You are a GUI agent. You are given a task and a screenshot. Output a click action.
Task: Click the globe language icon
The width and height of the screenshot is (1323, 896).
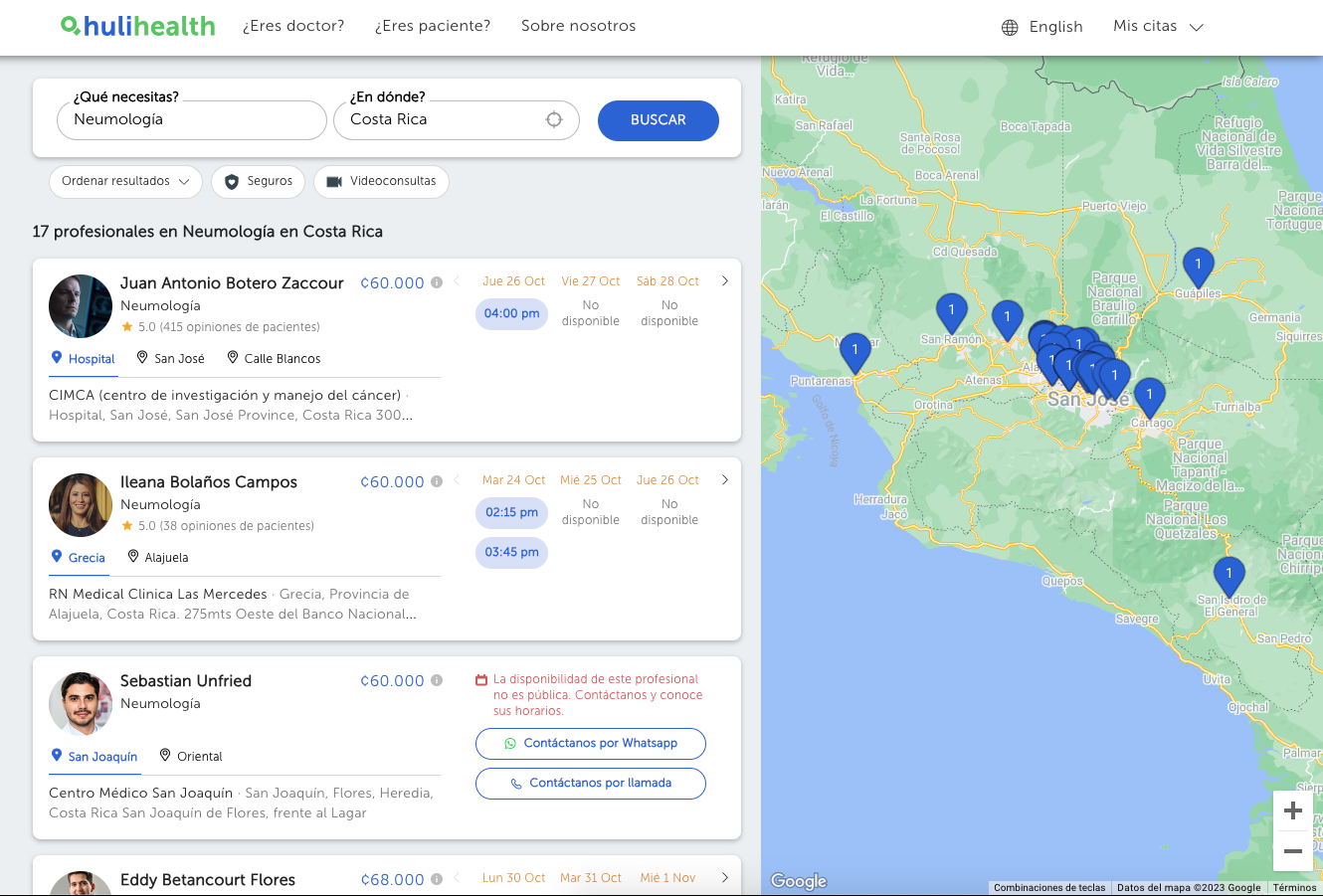[x=1010, y=27]
